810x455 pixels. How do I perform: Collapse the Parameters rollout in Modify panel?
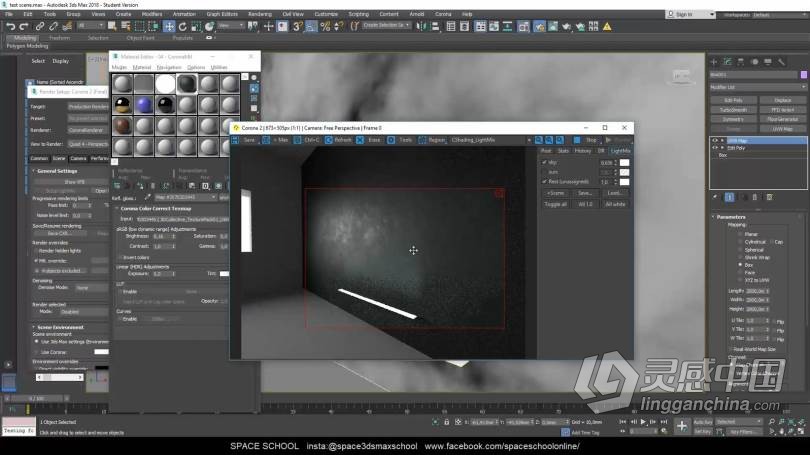731,217
